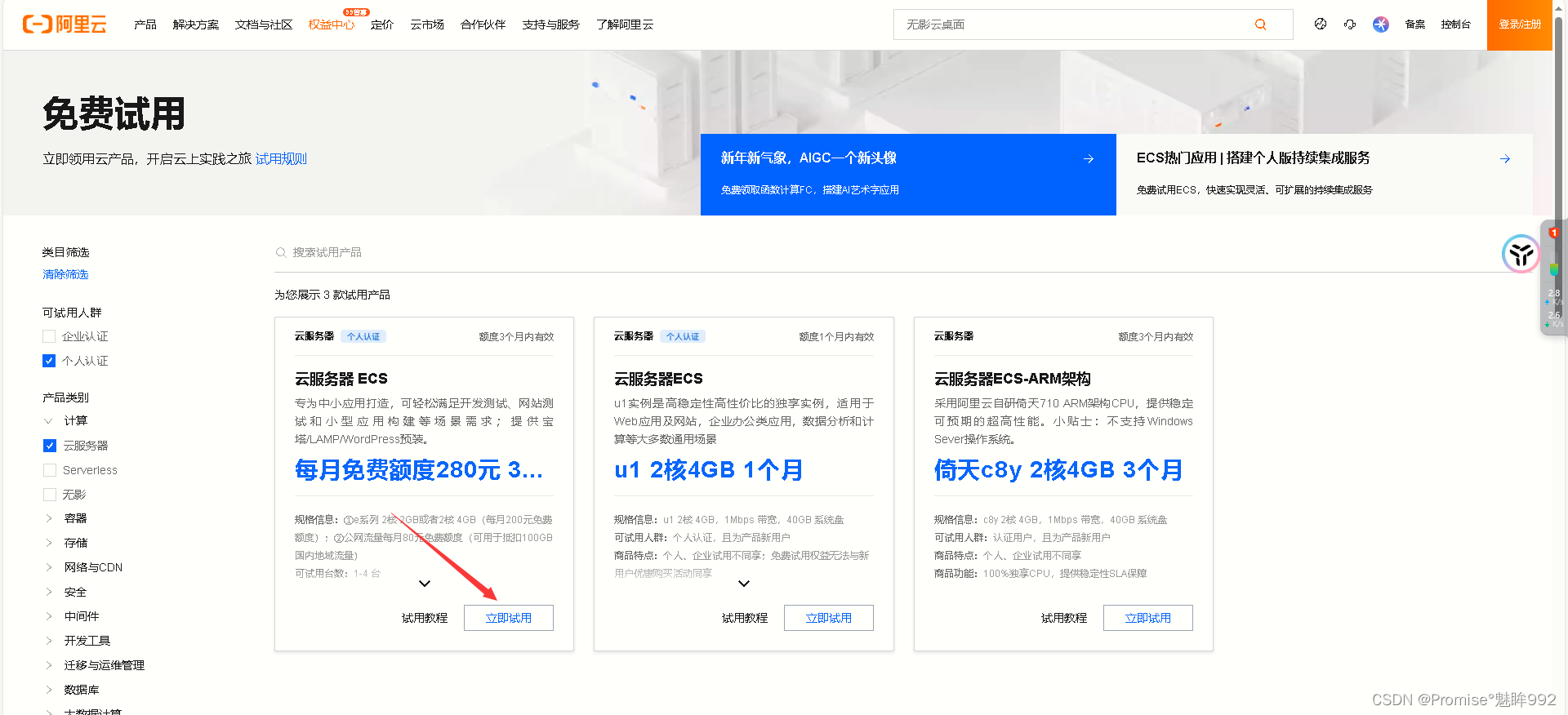Click the headset support icon
Image resolution: width=1568 pixels, height=715 pixels.
pos(1350,24)
